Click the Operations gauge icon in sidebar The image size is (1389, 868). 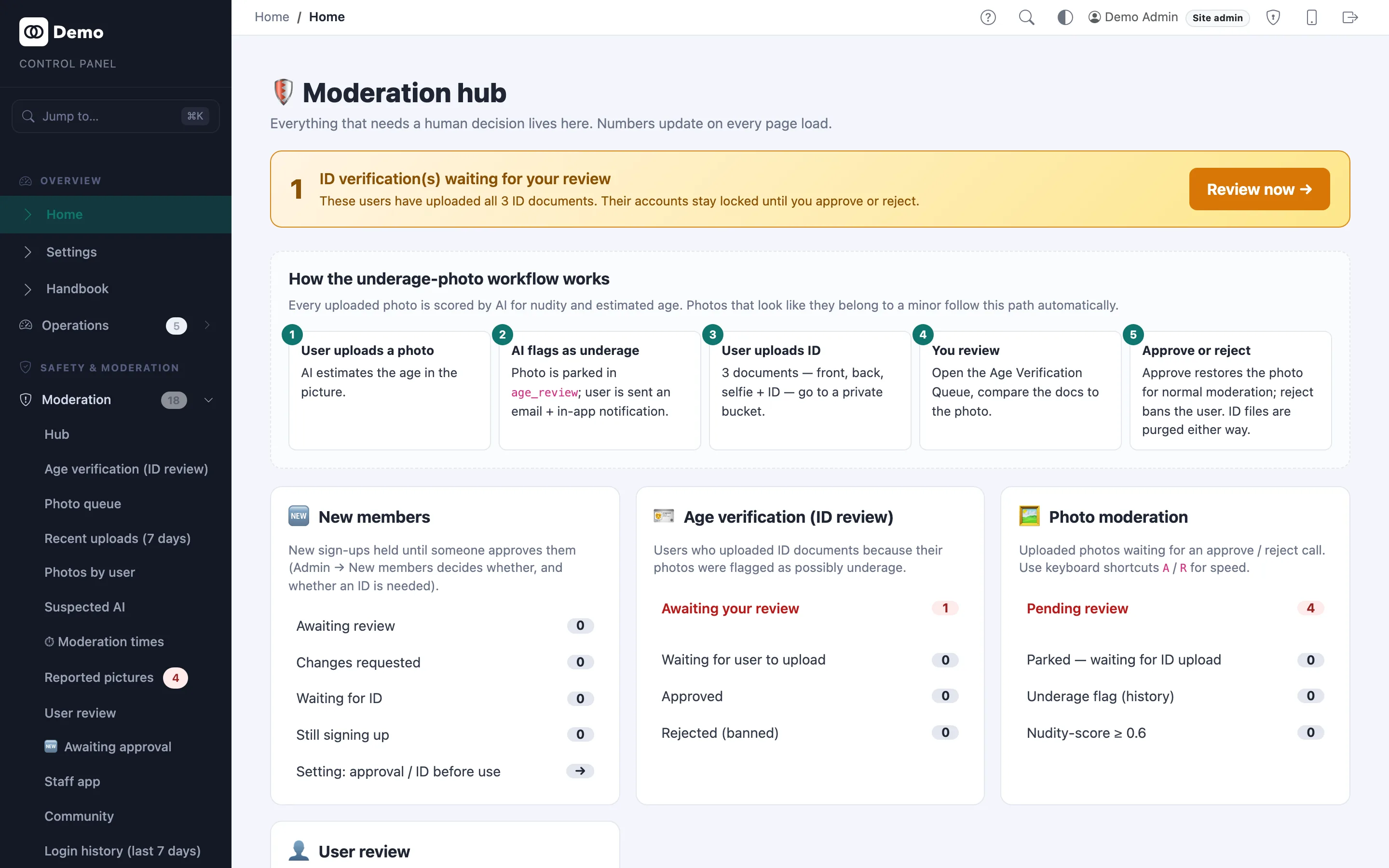coord(26,325)
